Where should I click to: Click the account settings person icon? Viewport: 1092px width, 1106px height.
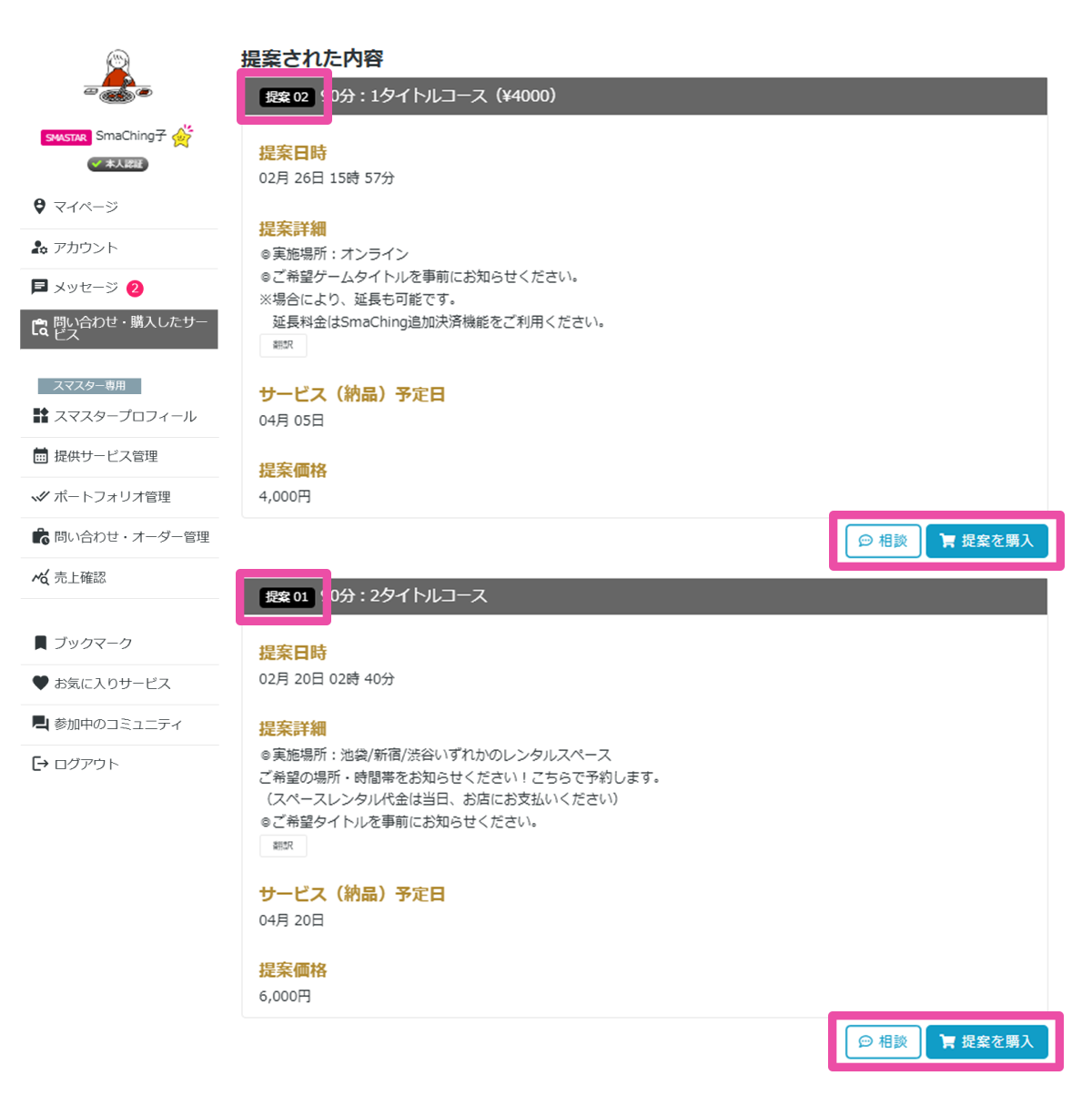coord(39,248)
